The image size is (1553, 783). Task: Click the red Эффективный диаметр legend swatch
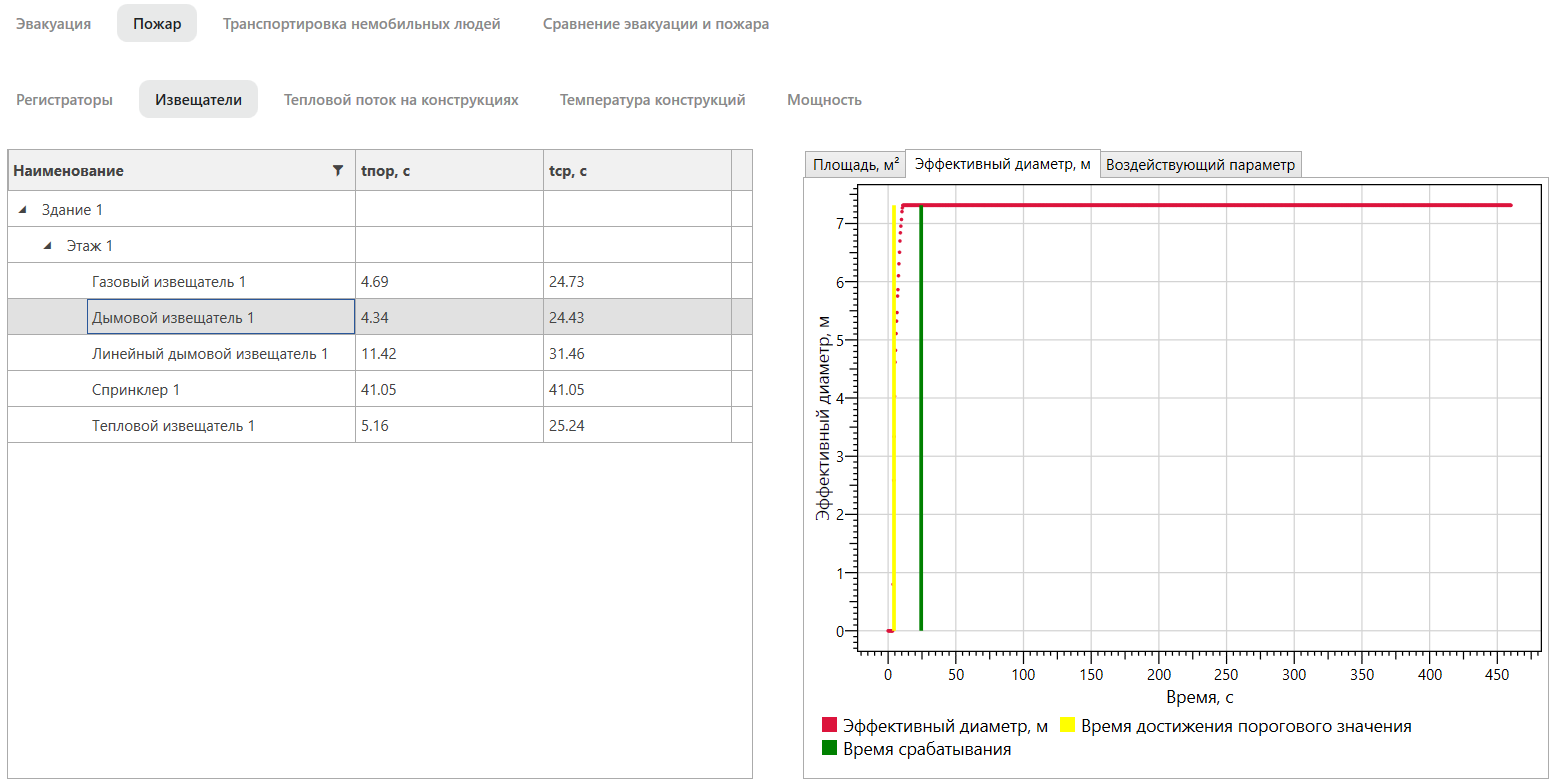(829, 726)
